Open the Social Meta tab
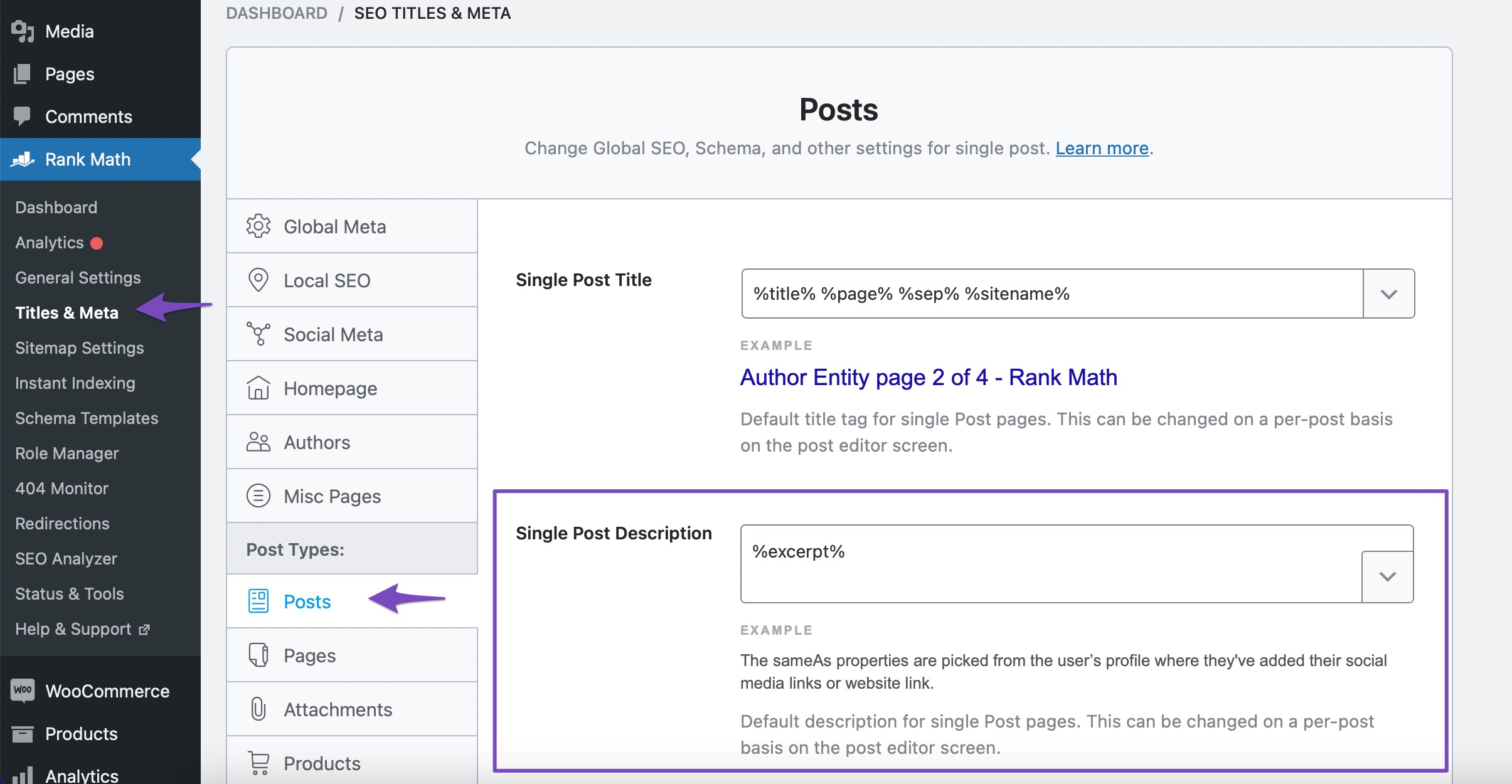 coord(352,334)
